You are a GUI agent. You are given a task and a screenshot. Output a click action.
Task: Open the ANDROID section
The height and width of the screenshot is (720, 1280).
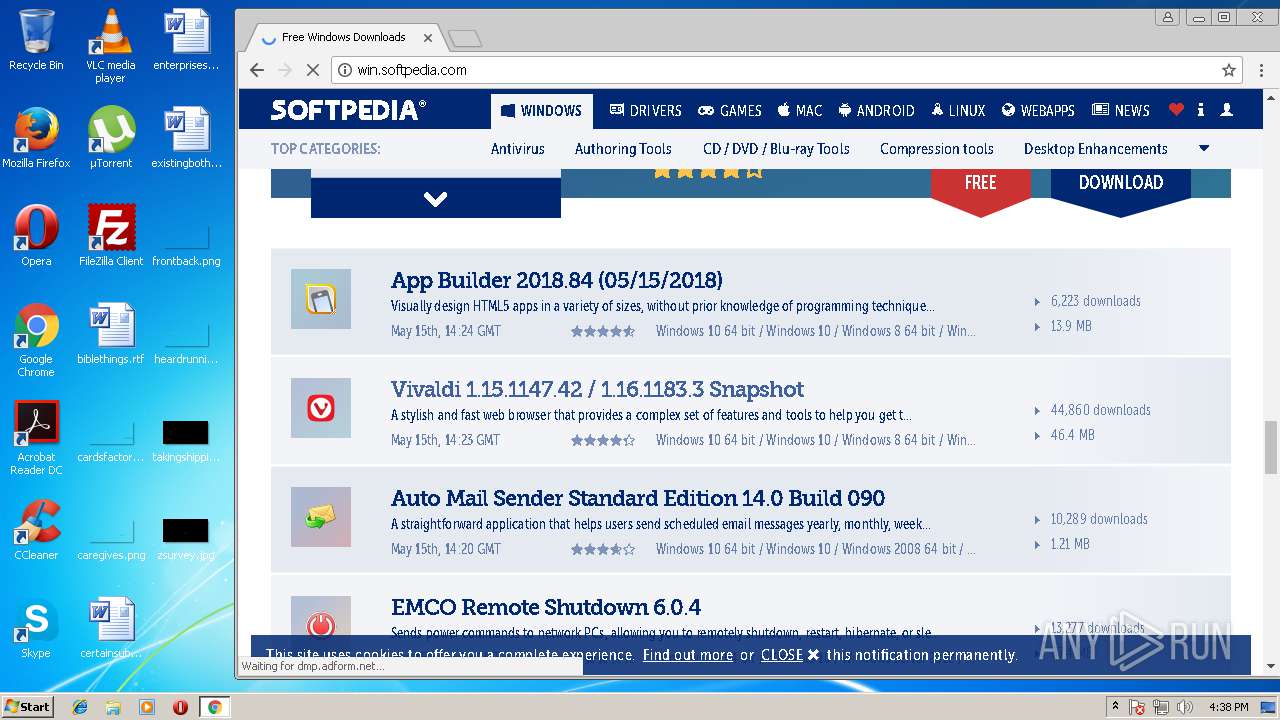pos(876,111)
